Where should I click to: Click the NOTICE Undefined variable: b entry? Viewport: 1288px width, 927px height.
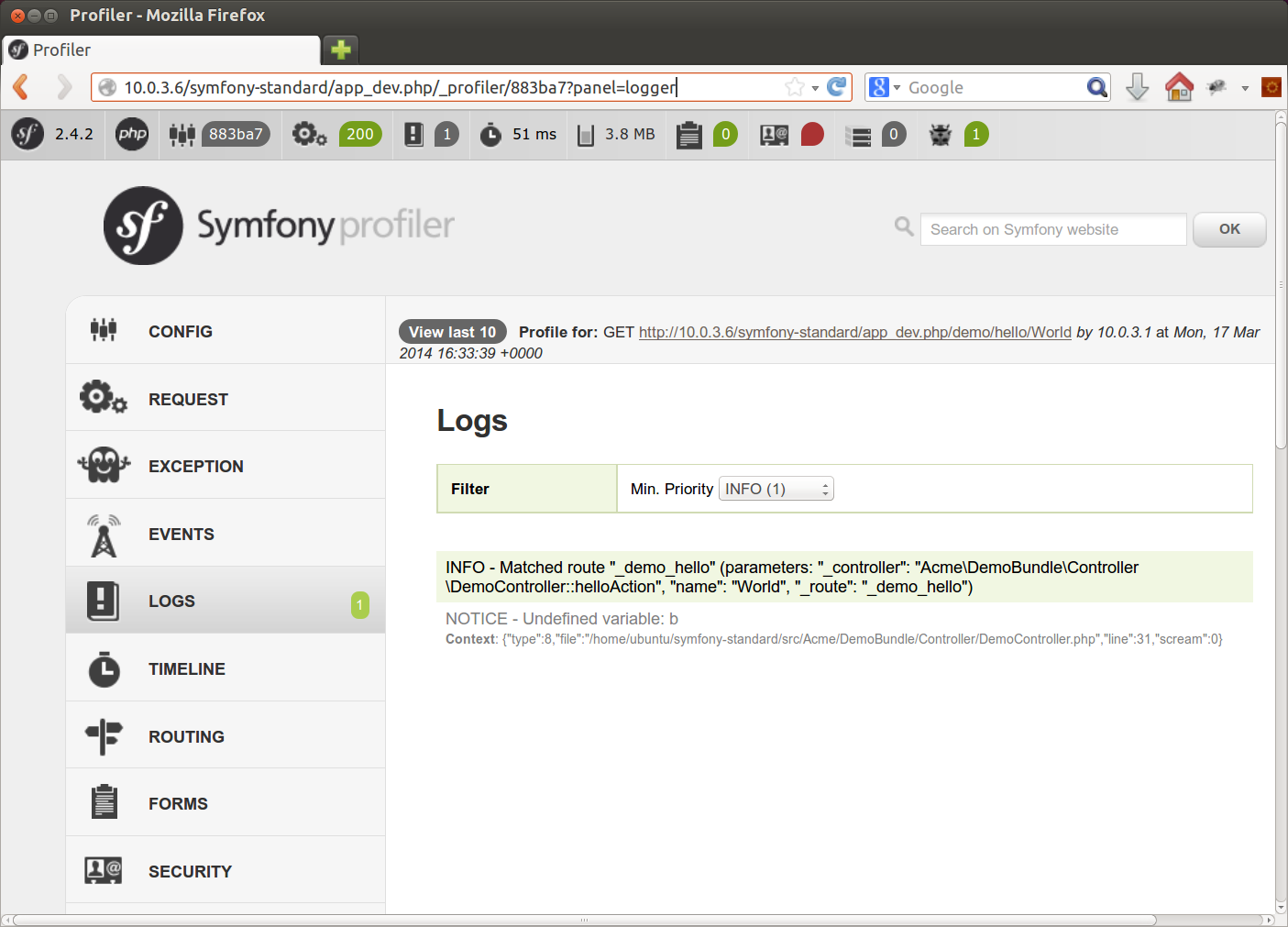(x=562, y=619)
